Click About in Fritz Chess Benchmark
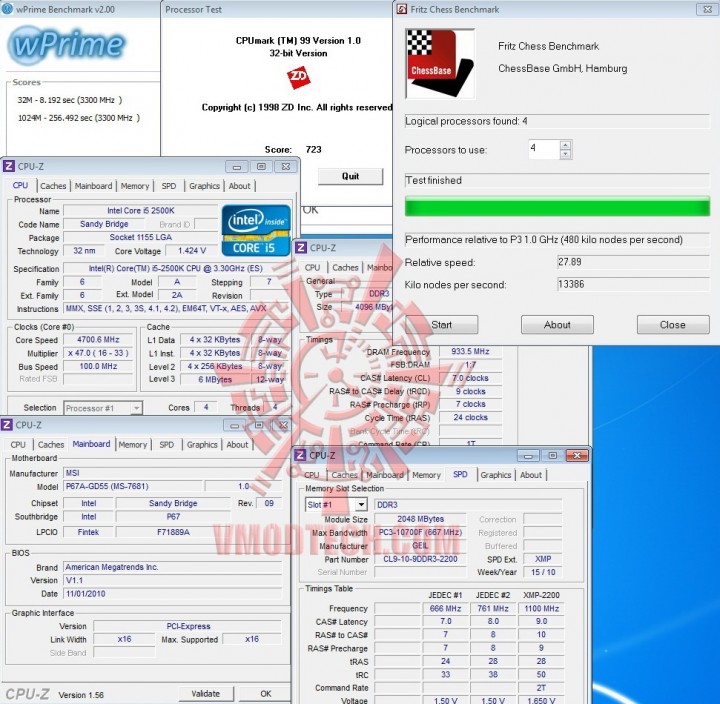Viewport: 720px width, 704px height. [x=557, y=325]
